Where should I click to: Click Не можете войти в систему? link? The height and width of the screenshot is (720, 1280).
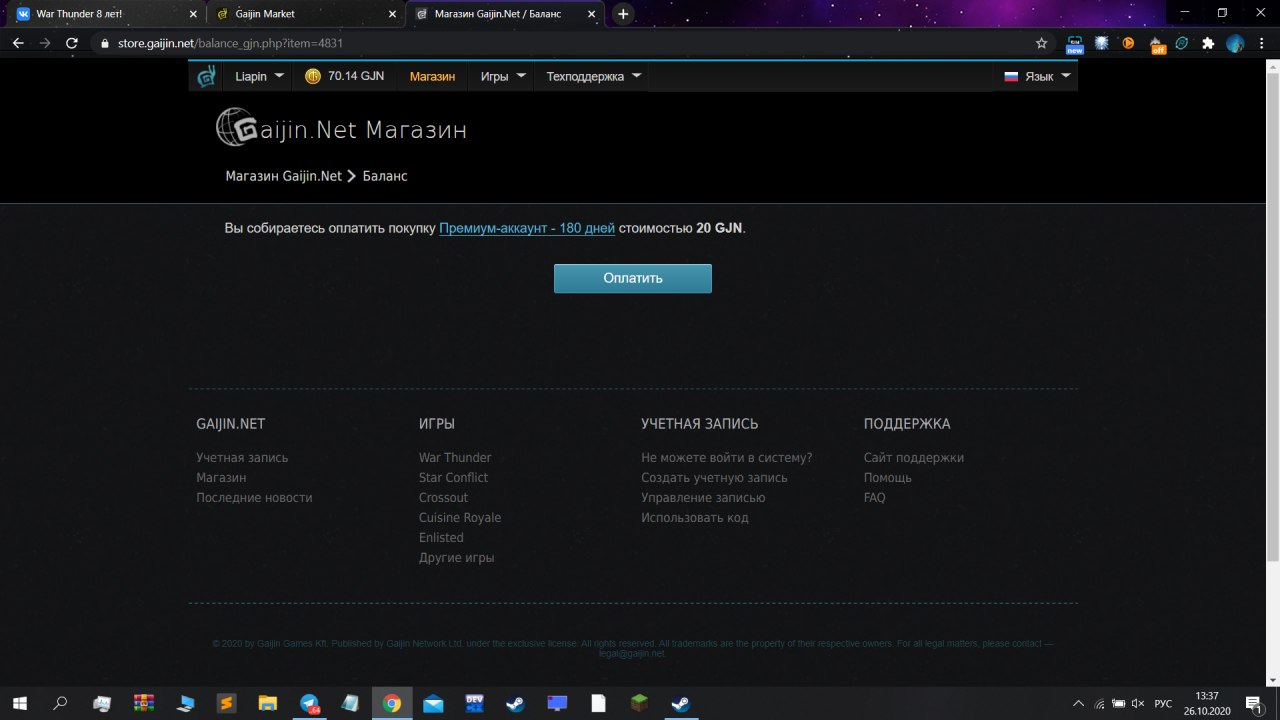(x=727, y=458)
